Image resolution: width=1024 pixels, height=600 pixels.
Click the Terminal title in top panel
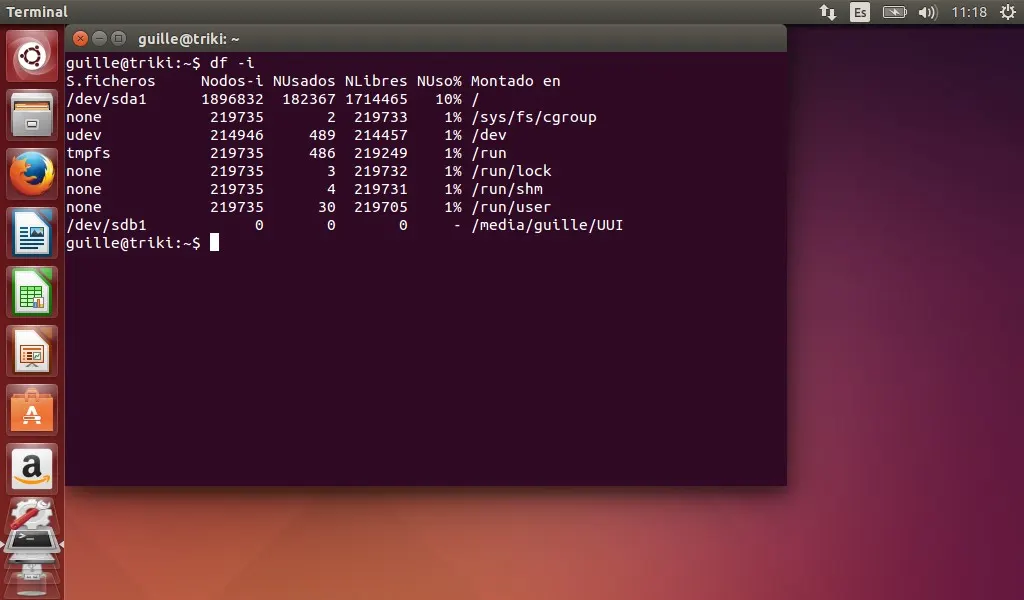pos(37,12)
